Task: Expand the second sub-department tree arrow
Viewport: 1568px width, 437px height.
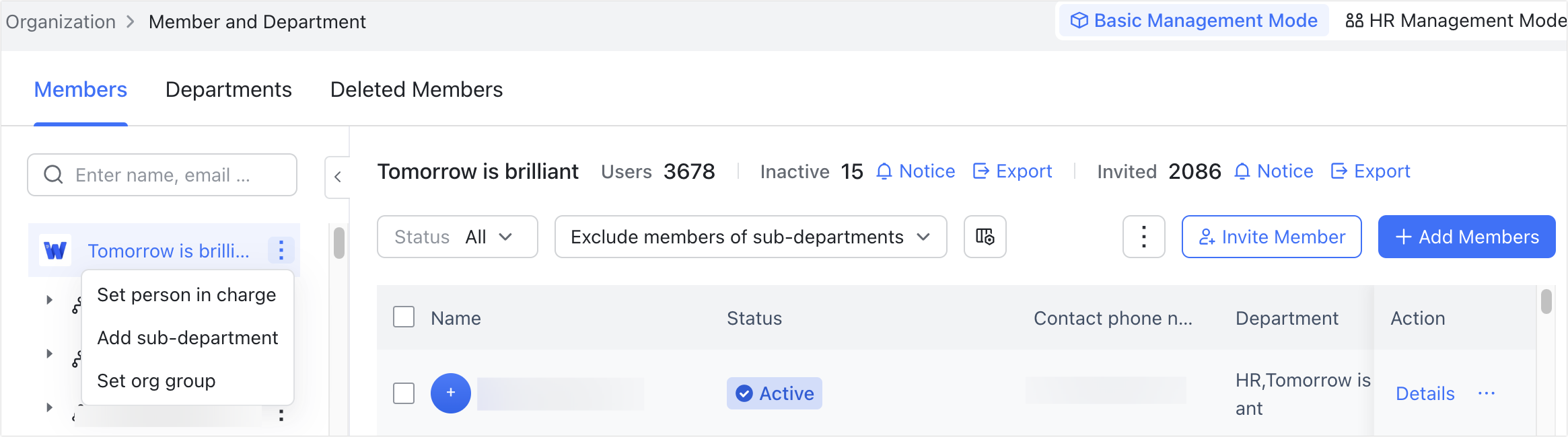Action: (x=49, y=354)
